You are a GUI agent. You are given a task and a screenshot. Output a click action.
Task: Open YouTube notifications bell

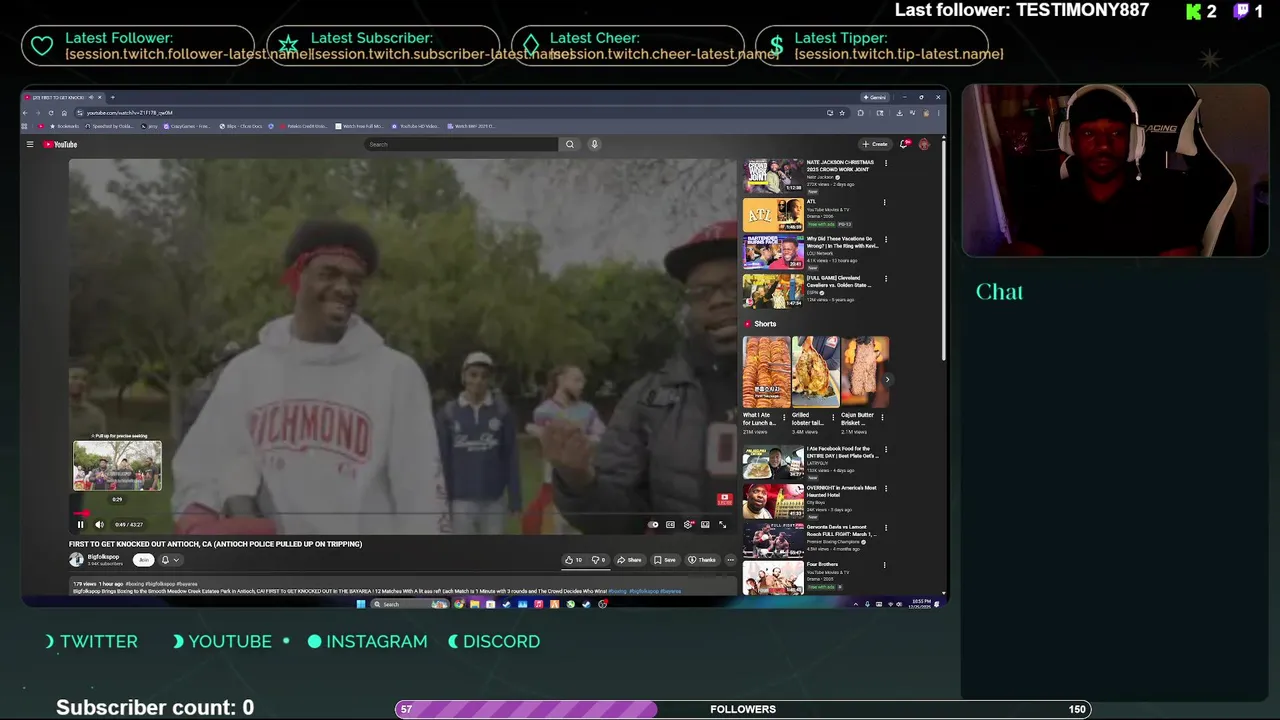[905, 144]
